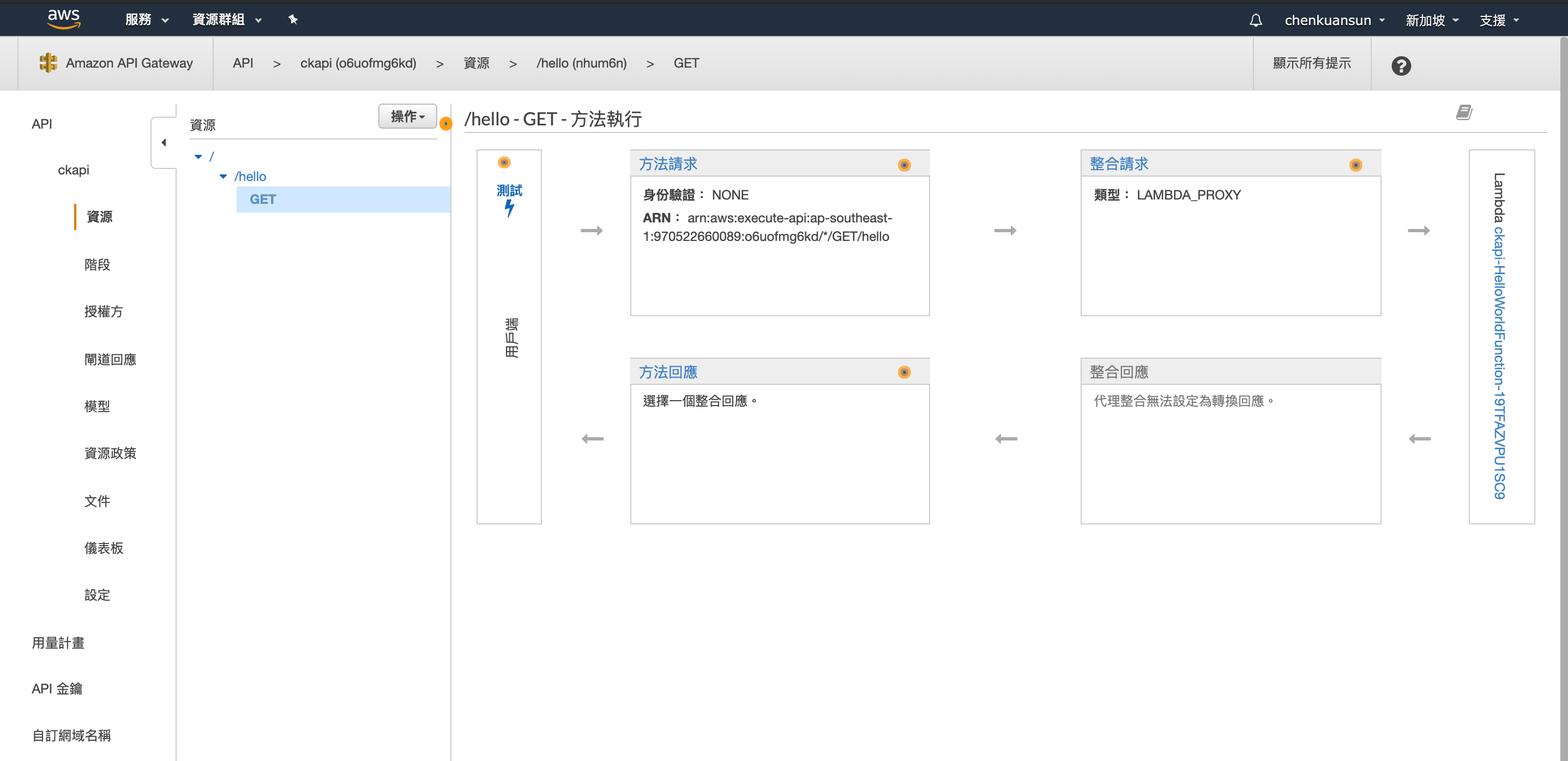Screen dimensions: 1568x761
Task: Click the AWS logo icon
Action: (63, 19)
